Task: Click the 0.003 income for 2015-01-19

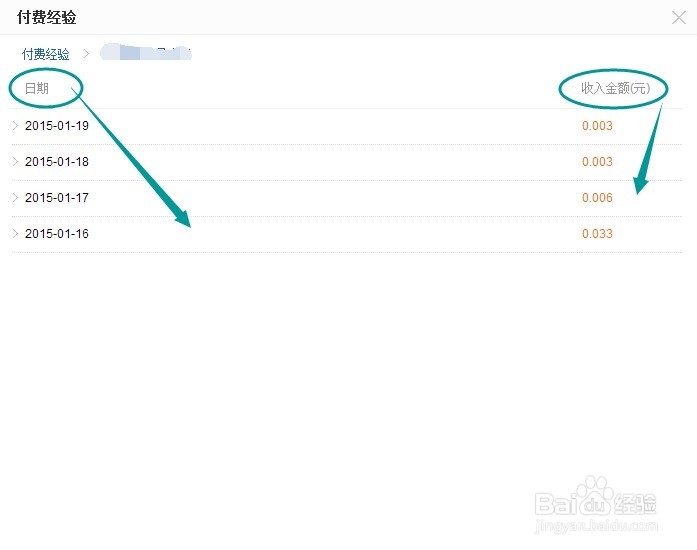Action: point(597,126)
